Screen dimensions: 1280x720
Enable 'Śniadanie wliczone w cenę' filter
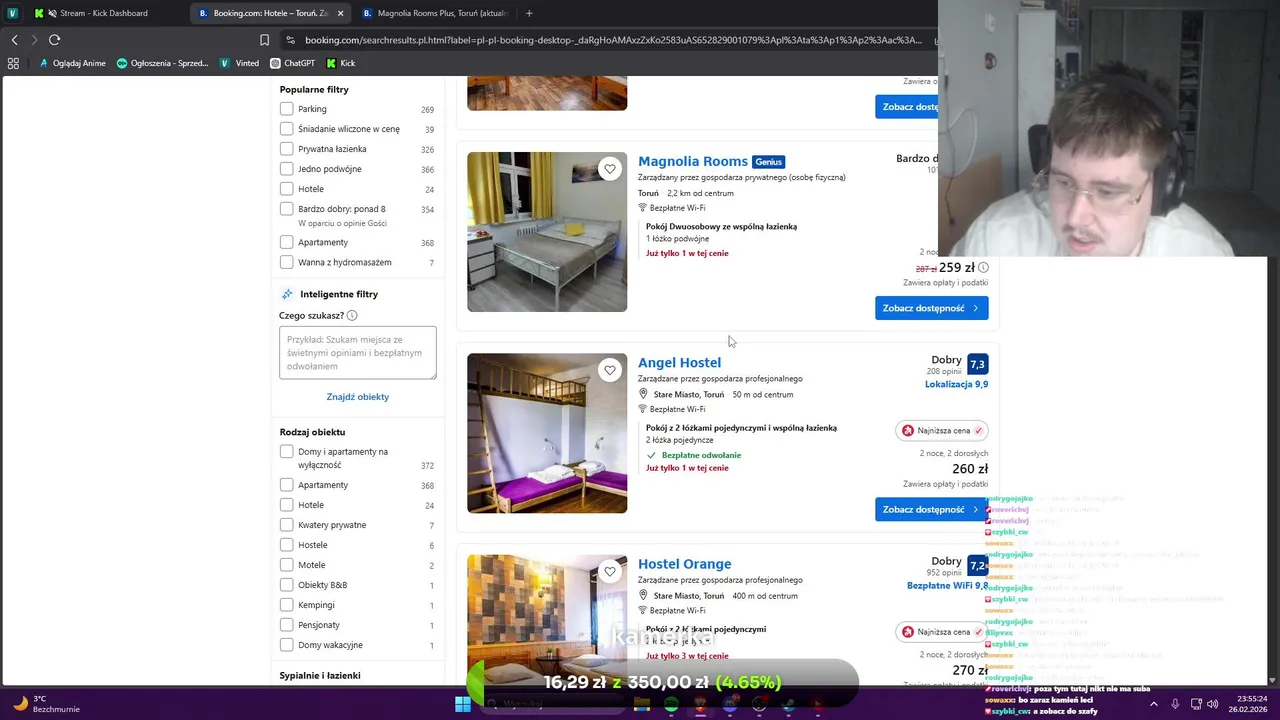click(287, 129)
